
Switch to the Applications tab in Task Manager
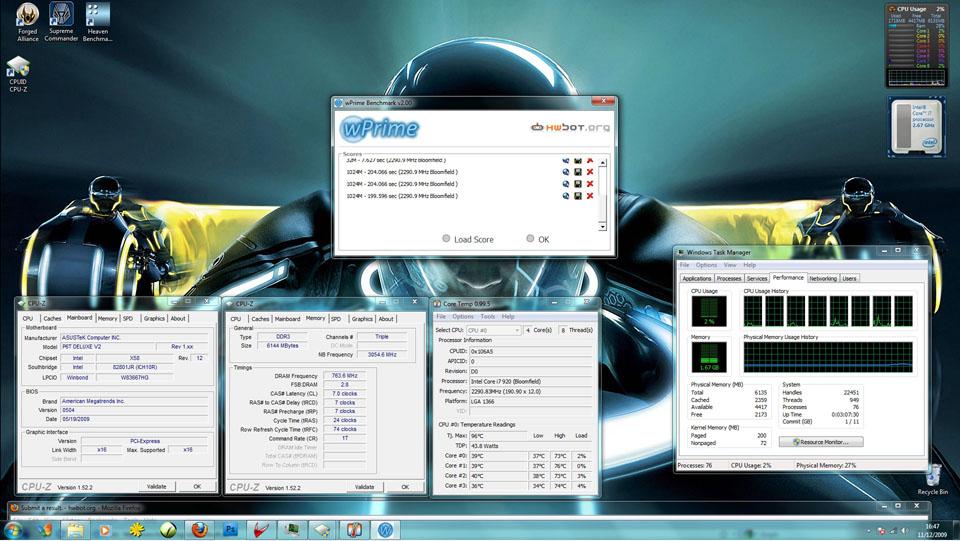[x=697, y=278]
